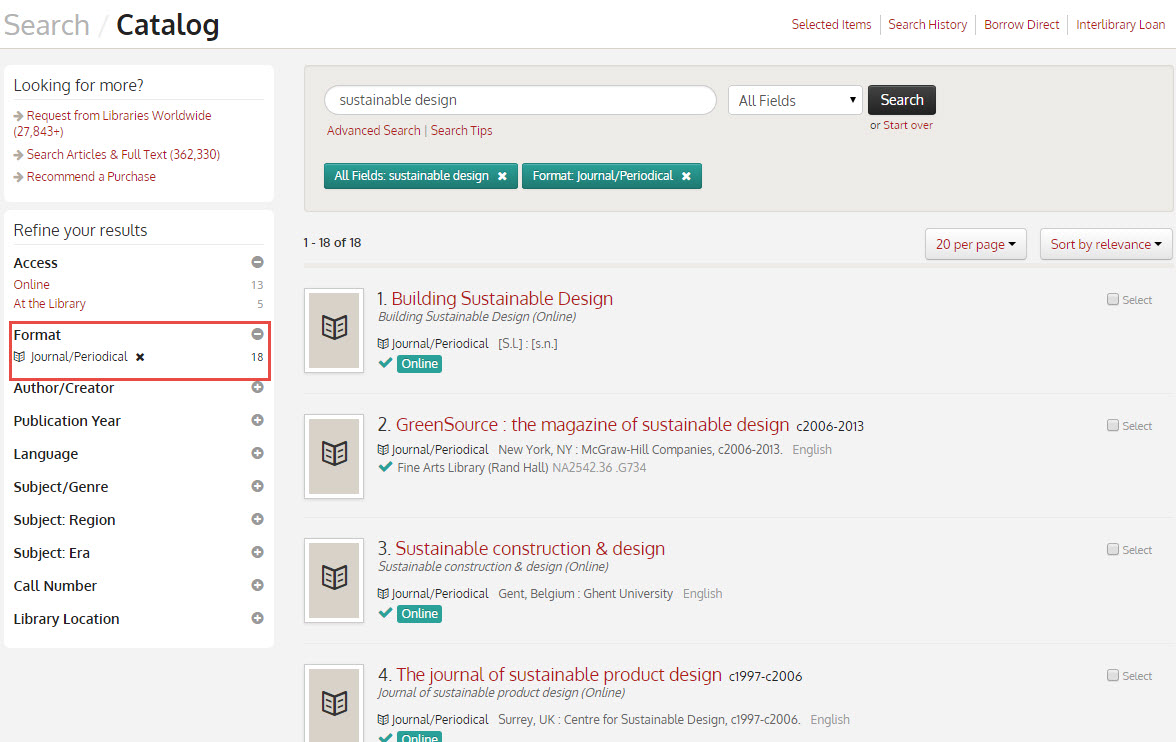Select checkbox for Building Sustainable Design

[1113, 299]
